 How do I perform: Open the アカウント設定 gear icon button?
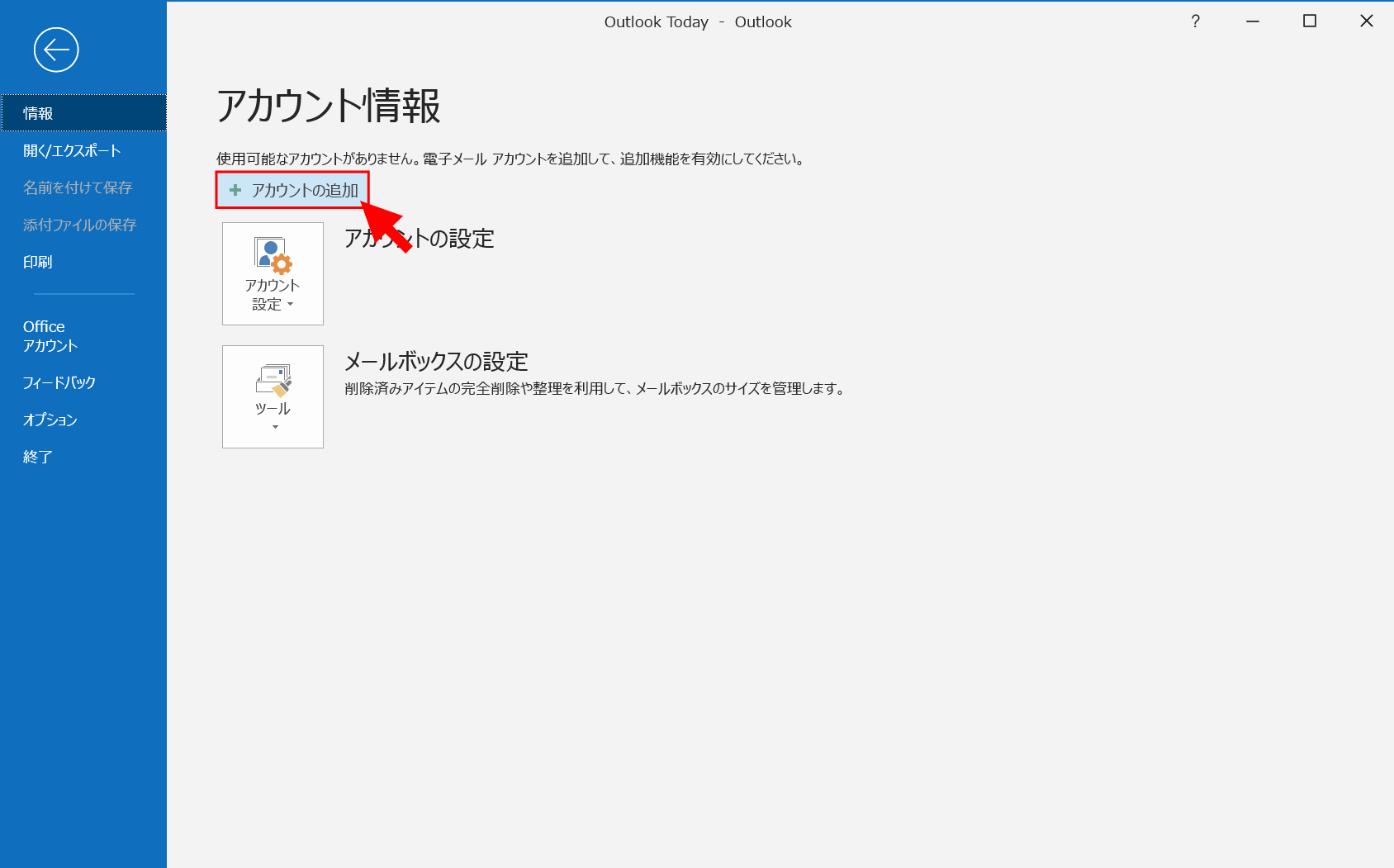point(273,256)
